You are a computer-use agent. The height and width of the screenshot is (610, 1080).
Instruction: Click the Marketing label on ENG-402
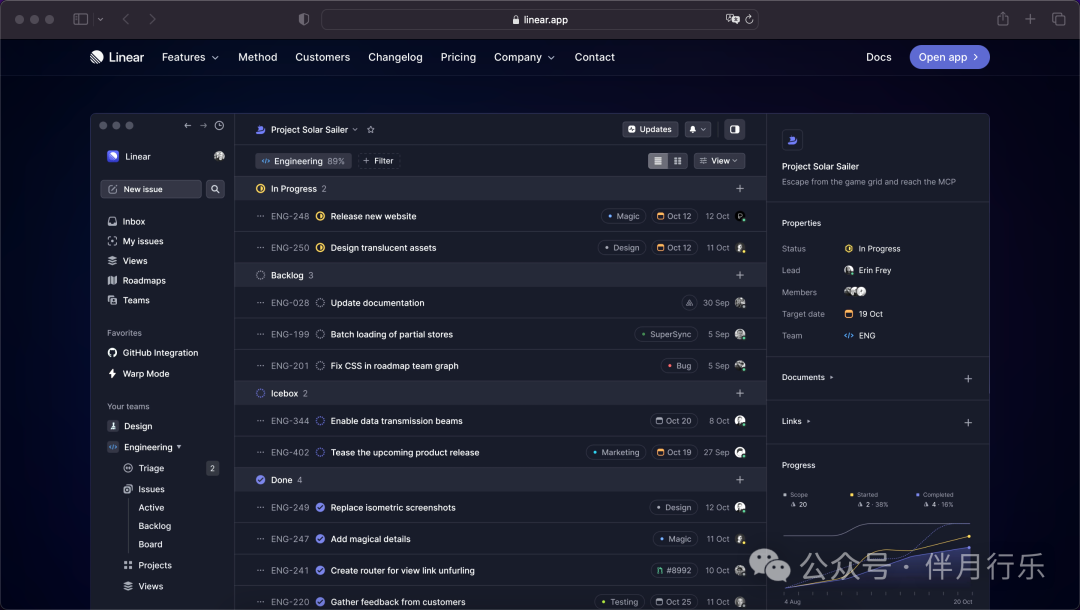pyautogui.click(x=616, y=452)
